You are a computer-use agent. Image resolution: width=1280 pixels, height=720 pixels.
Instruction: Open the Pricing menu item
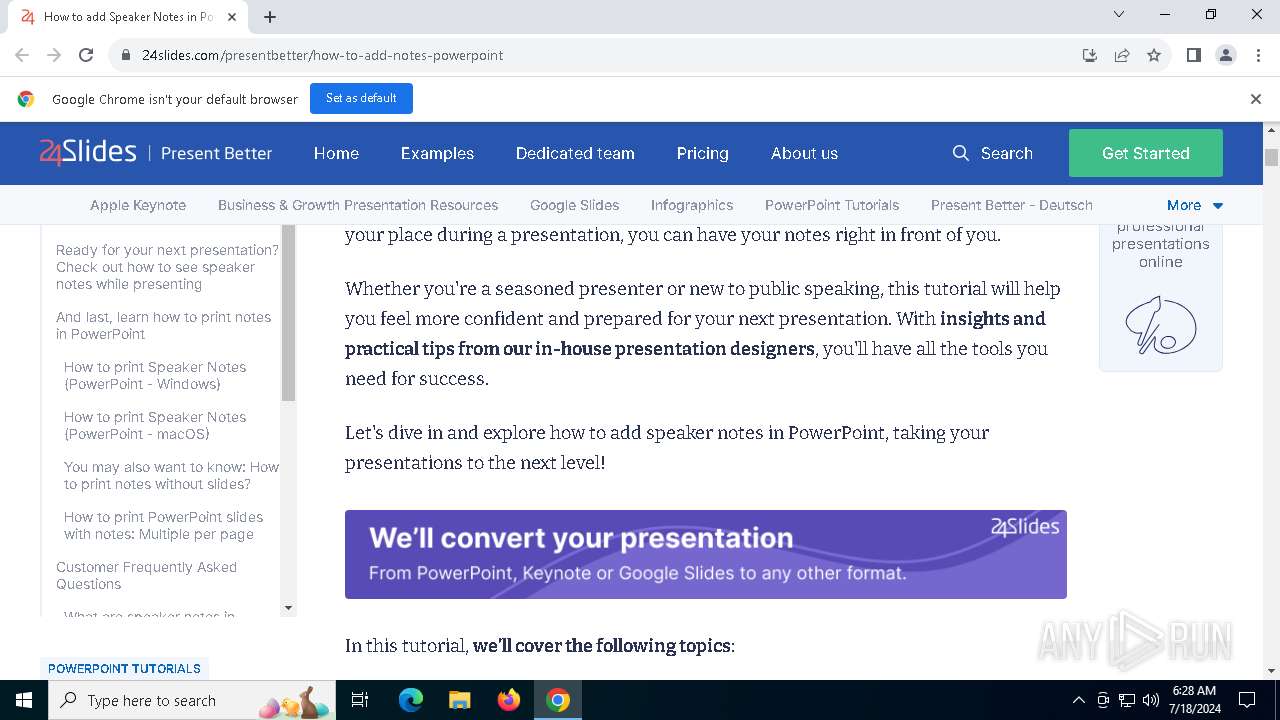coord(702,153)
